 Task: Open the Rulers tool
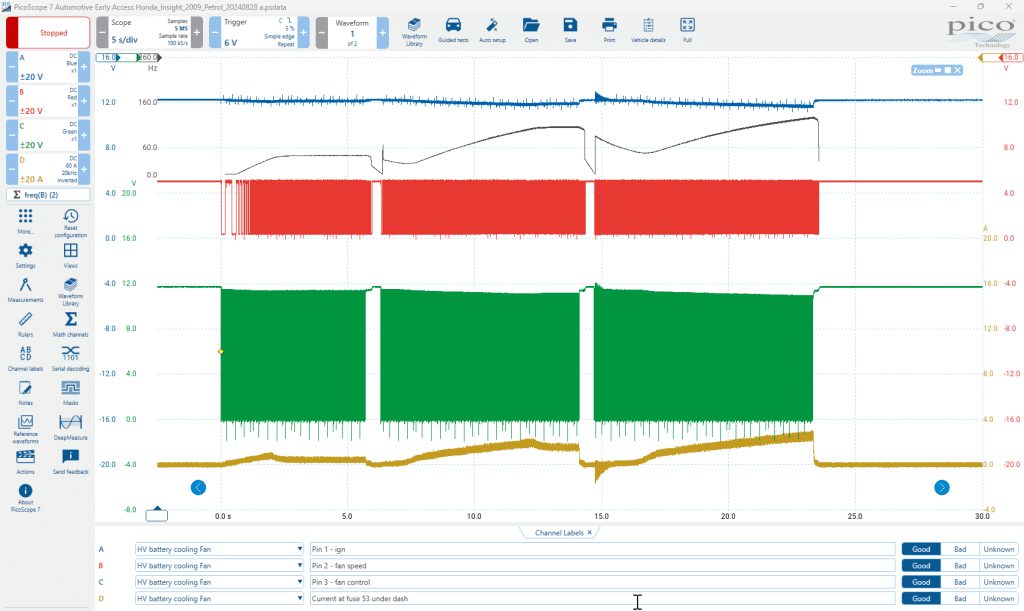click(25, 323)
